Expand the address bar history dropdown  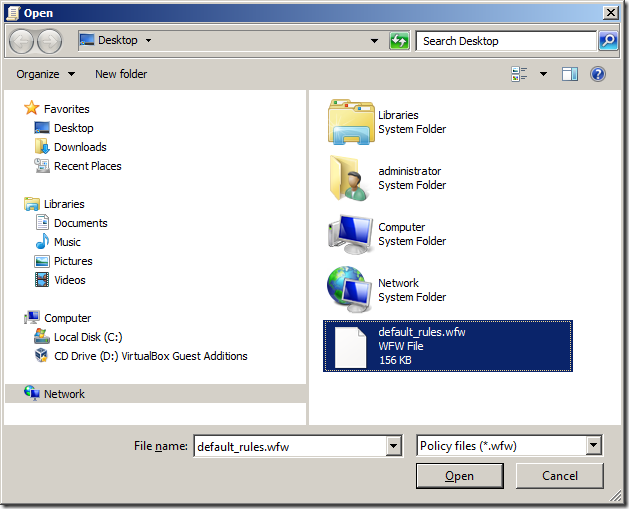point(375,41)
